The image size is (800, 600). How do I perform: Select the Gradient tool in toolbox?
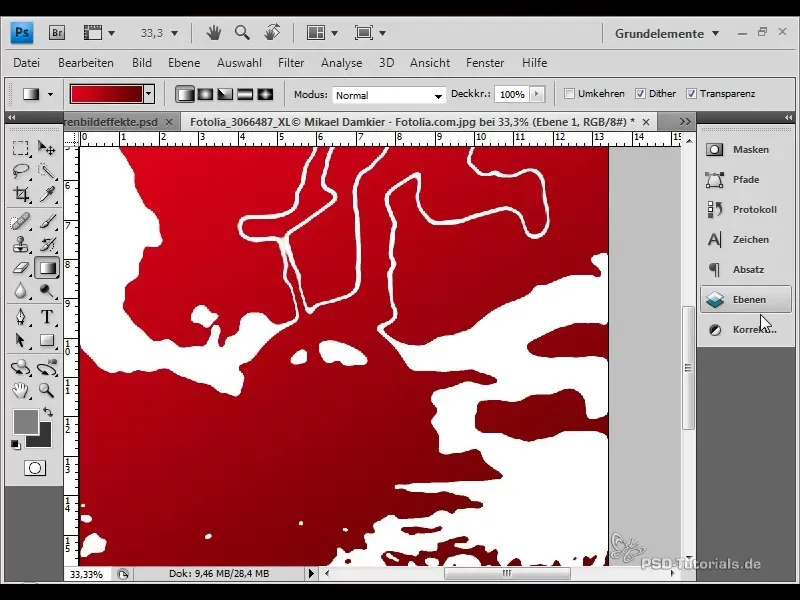(46, 268)
